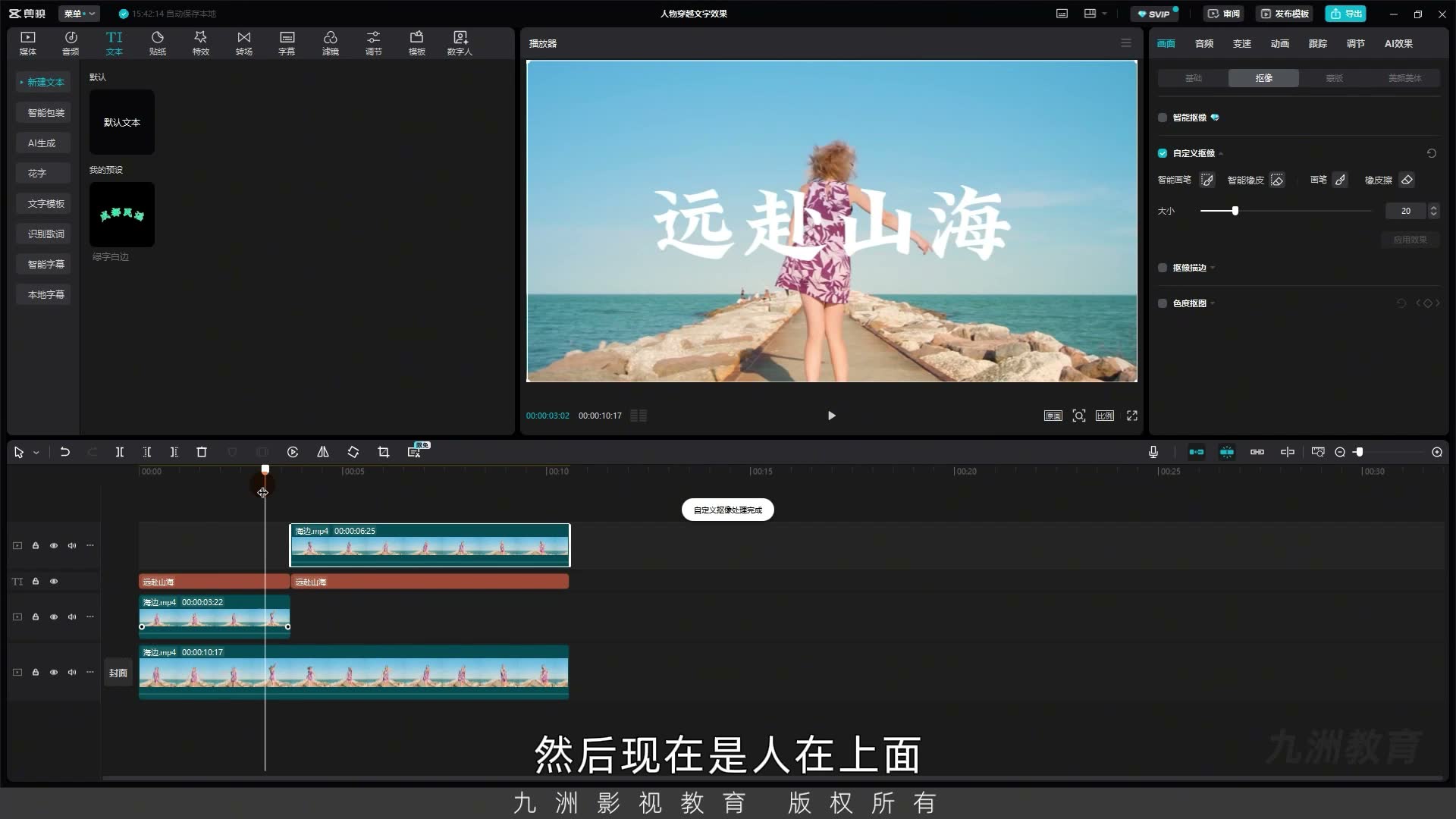Open the 媒体 media panel
The height and width of the screenshot is (819, 1456).
coord(28,43)
